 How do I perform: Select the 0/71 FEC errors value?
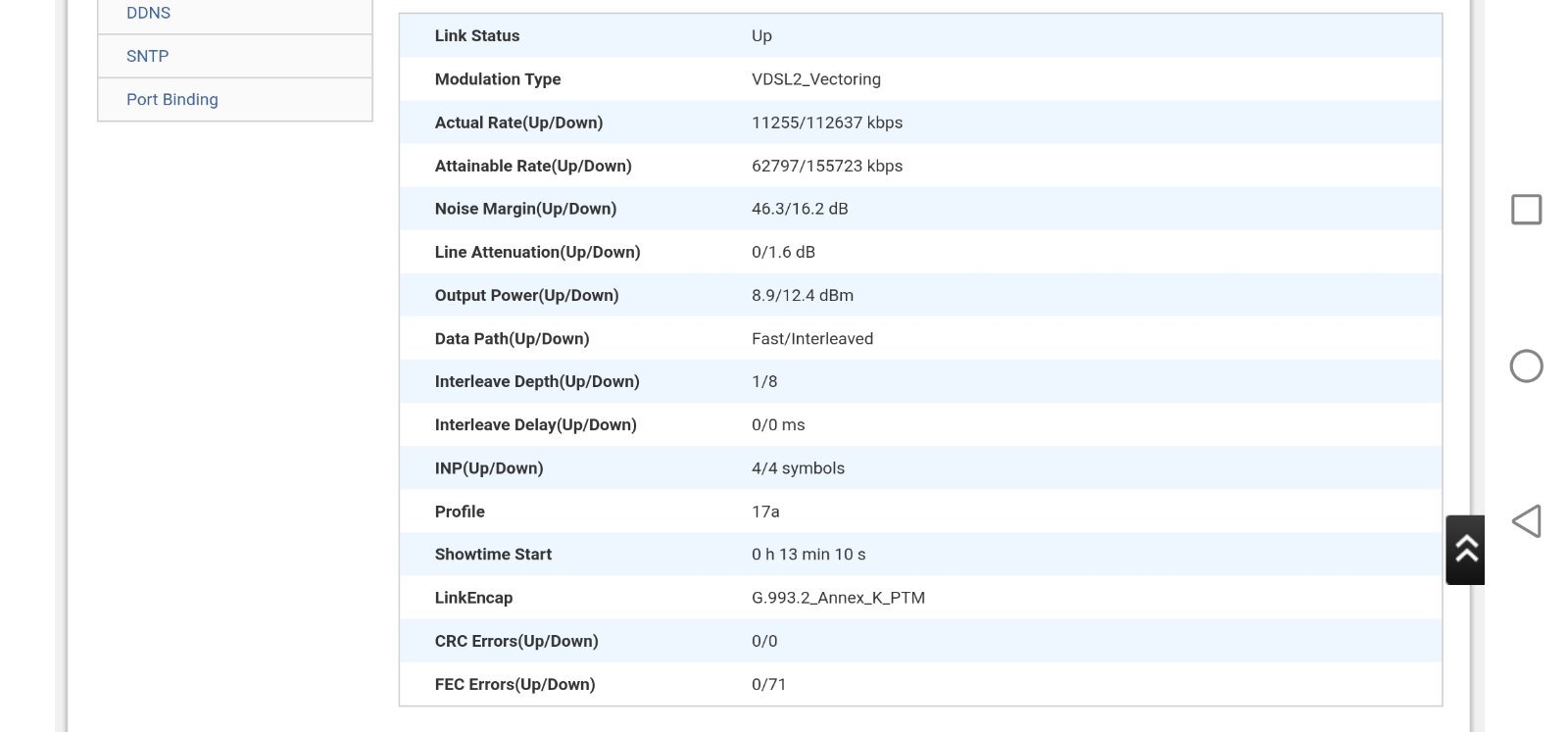pos(768,684)
